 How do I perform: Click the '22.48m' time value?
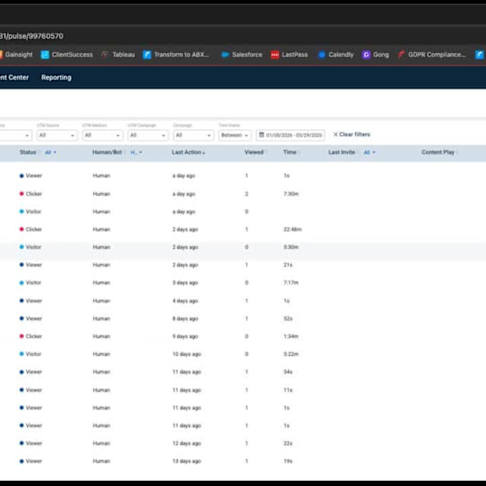tap(292, 229)
